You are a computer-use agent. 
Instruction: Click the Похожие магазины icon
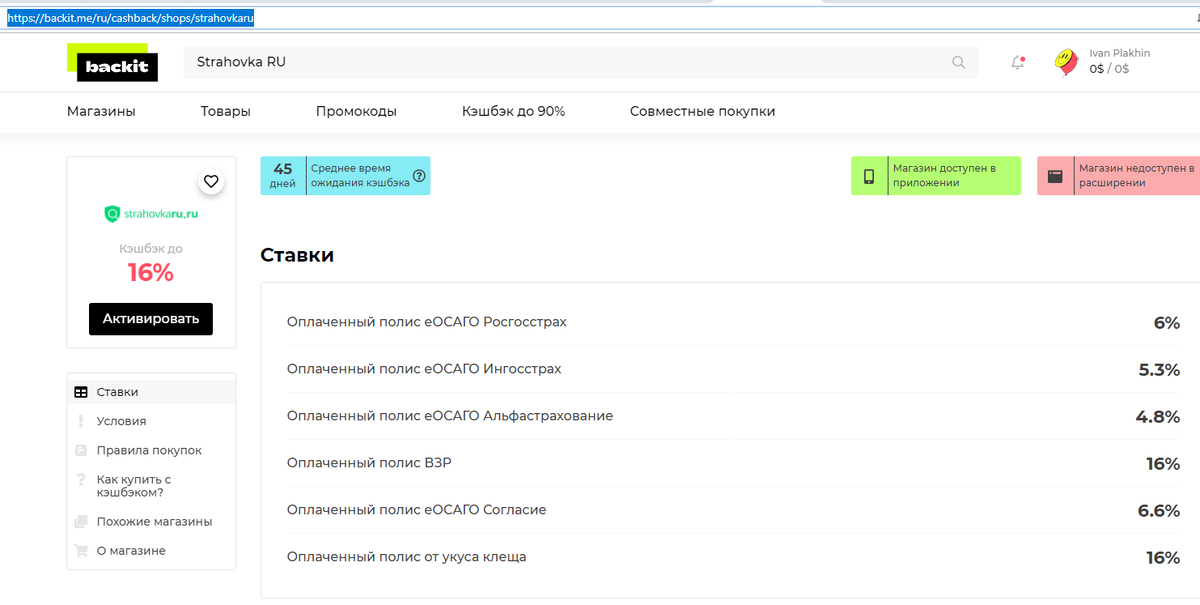tap(81, 522)
